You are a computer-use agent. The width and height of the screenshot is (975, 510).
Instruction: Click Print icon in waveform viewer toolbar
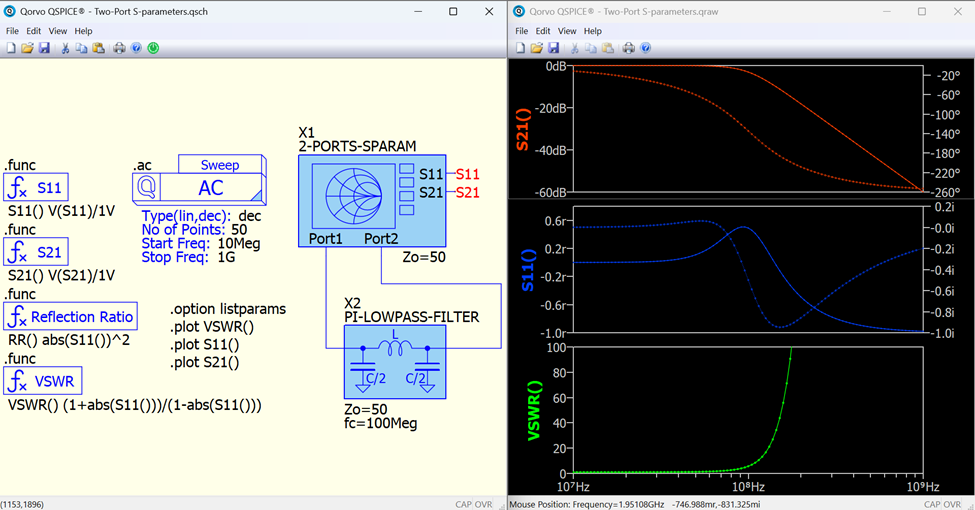click(628, 48)
